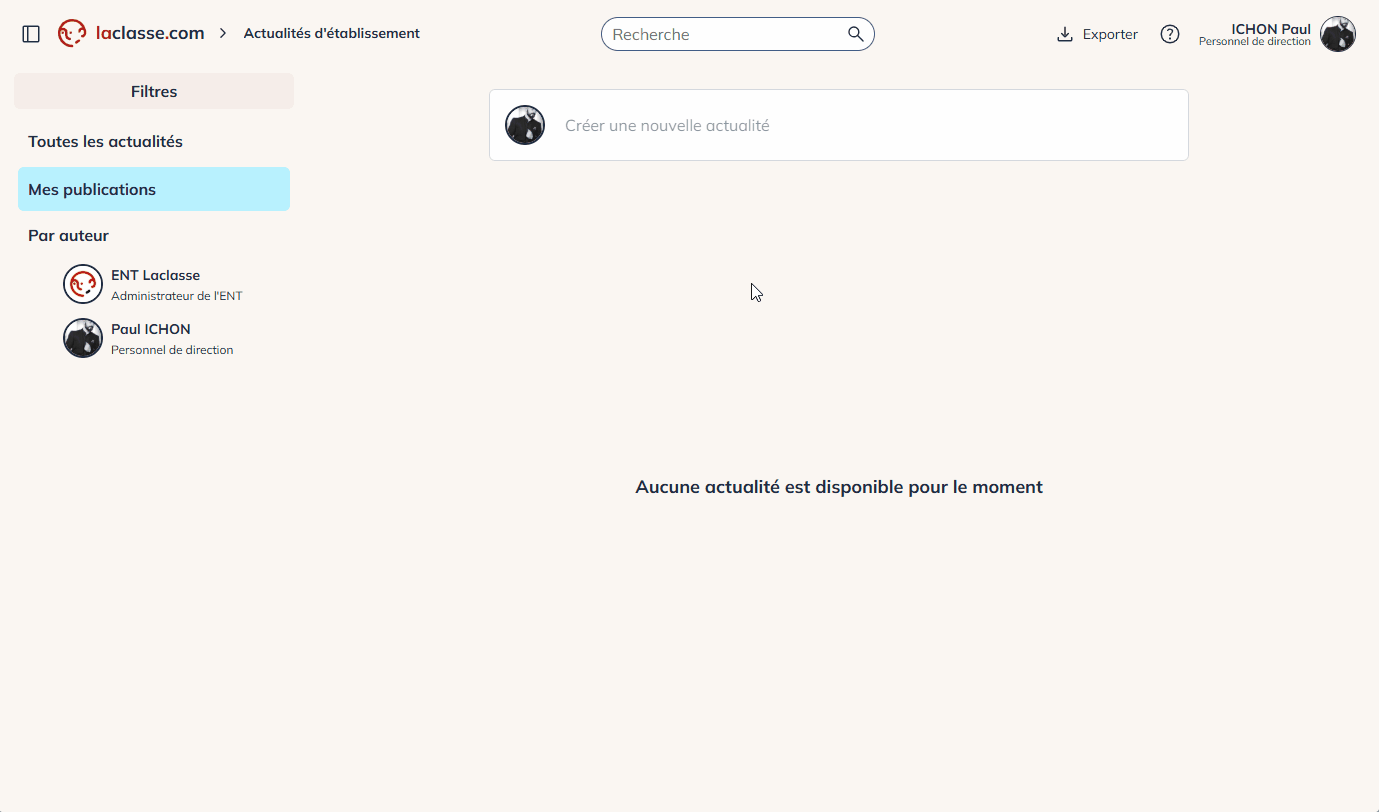
Task: Open the Actualités d'établissement breadcrumb link
Action: pos(331,34)
